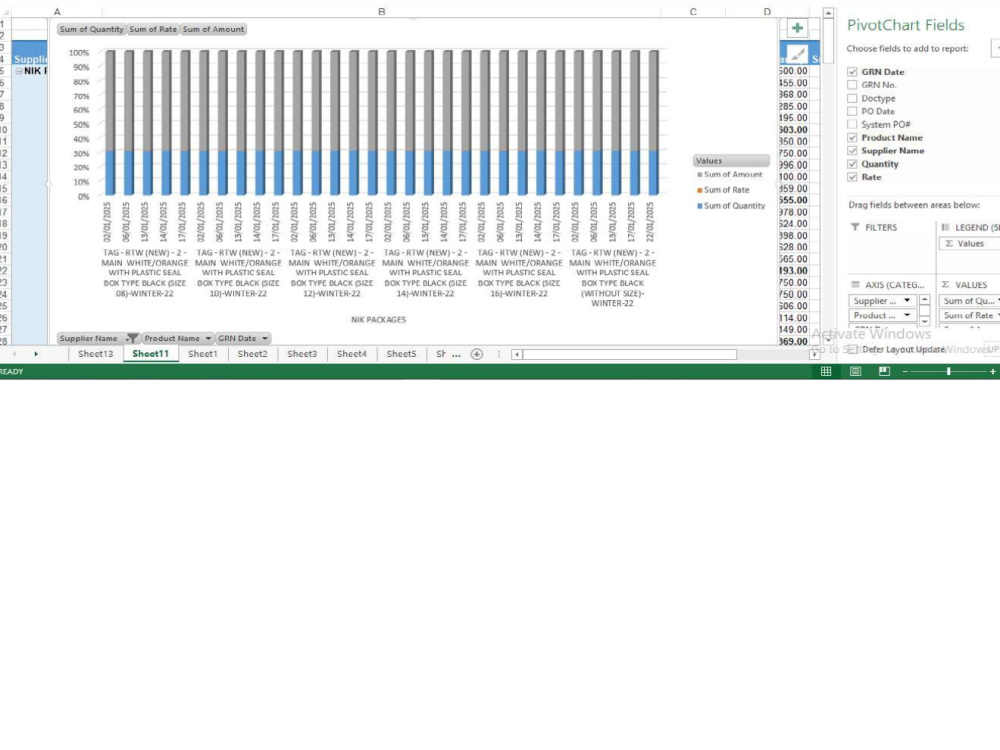Show more sheet tabs via ellipsis
The height and width of the screenshot is (750, 1000).
456,355
